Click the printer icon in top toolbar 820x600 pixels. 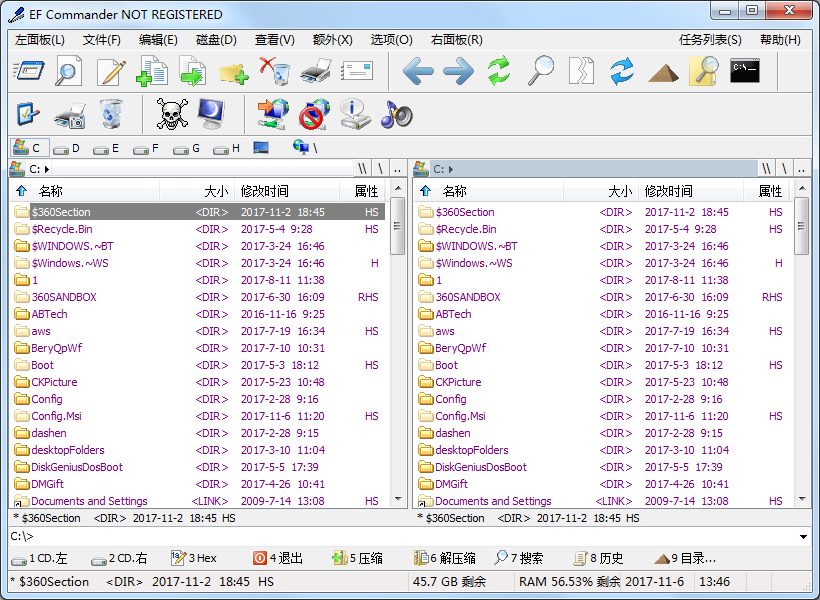tap(316, 71)
